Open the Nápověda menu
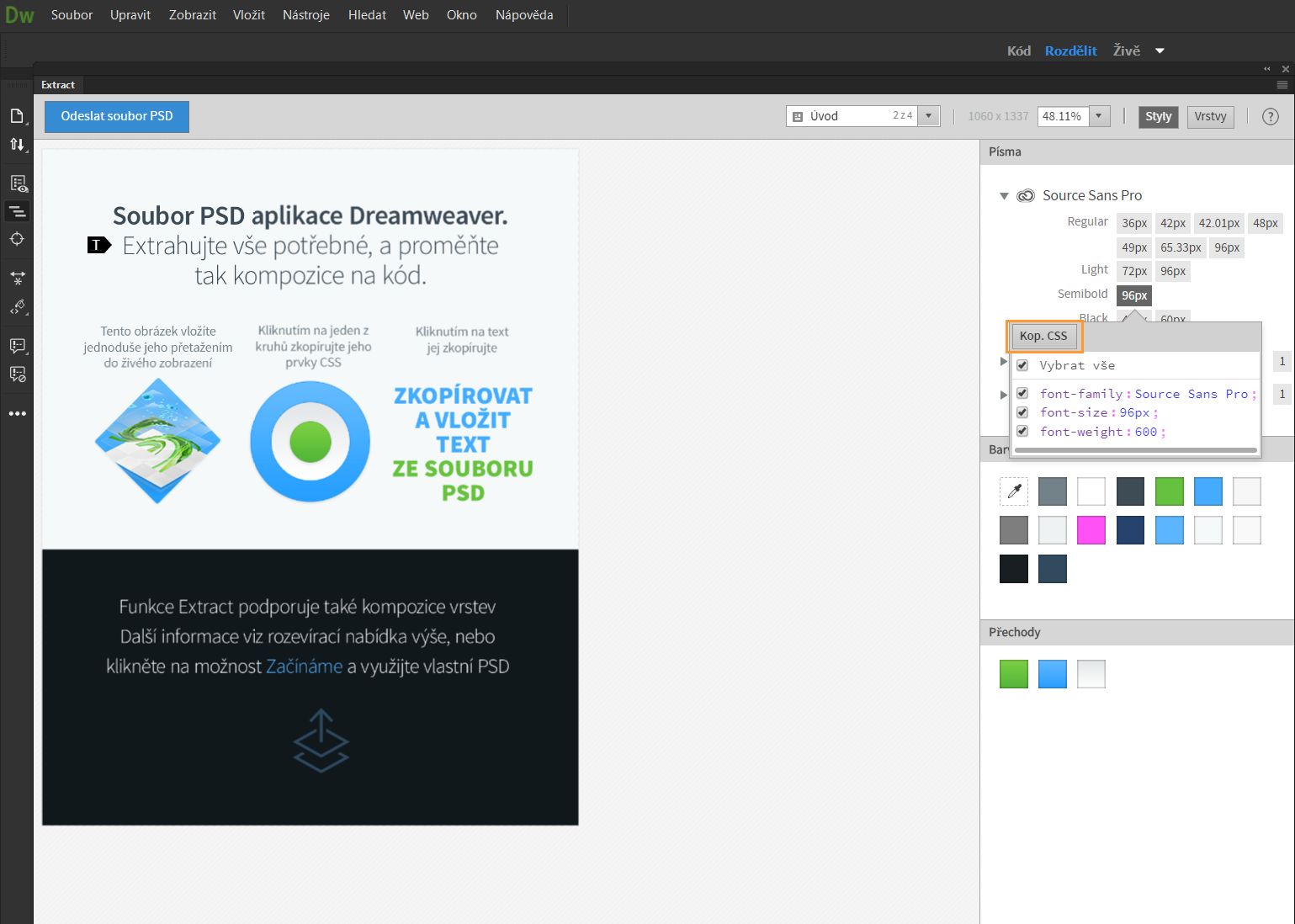Image resolution: width=1295 pixels, height=924 pixels. pyautogui.click(x=524, y=15)
